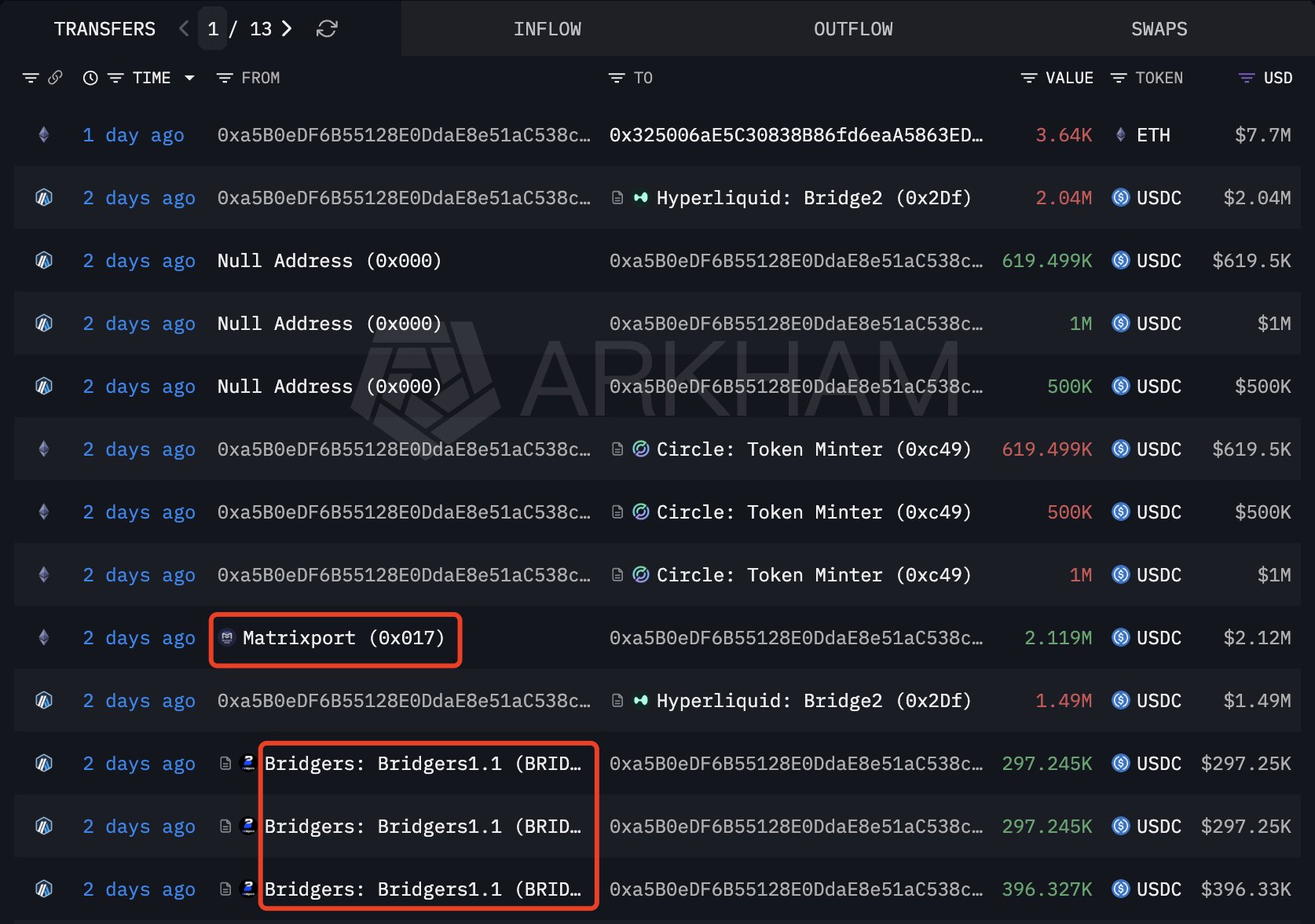Image resolution: width=1315 pixels, height=924 pixels.
Task: Click the Ethereum chain icon in the Matrixport row
Action: point(44,638)
